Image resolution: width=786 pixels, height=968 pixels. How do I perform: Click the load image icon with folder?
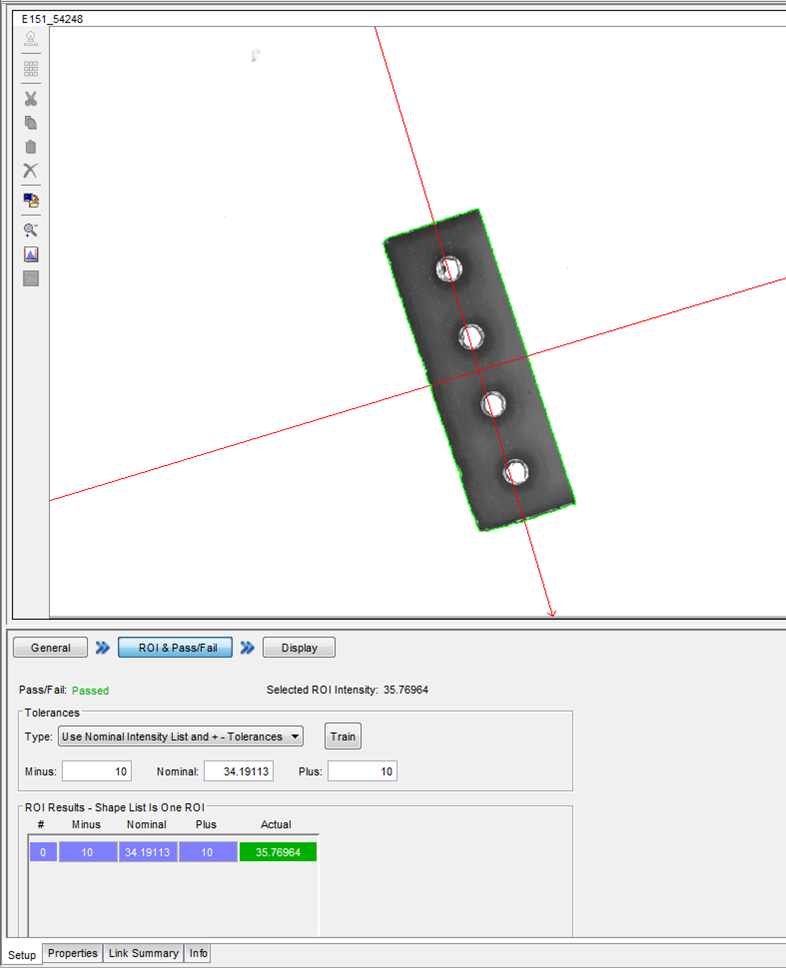[31, 201]
